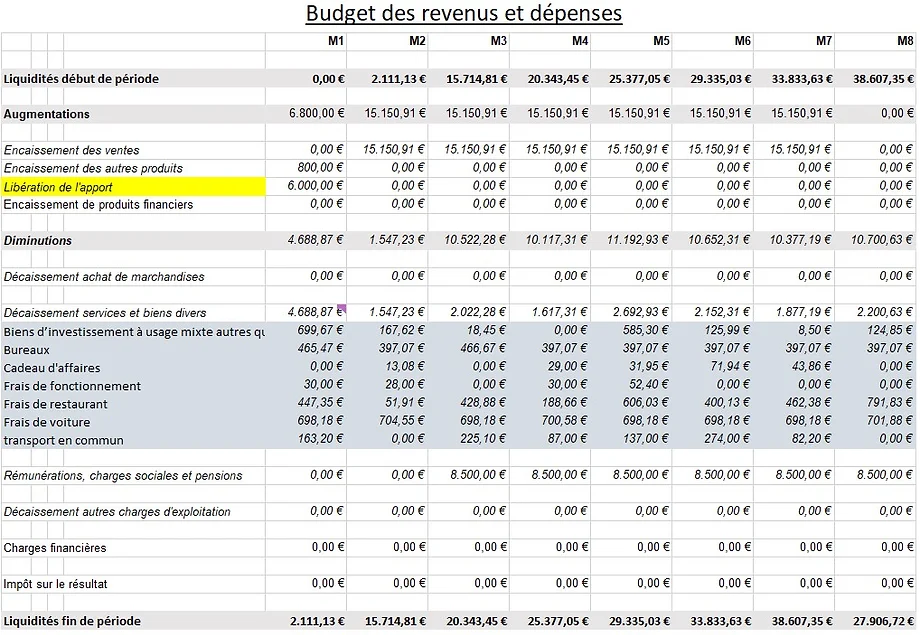Click the 'Augmentations' row label

pyautogui.click(x=47, y=114)
